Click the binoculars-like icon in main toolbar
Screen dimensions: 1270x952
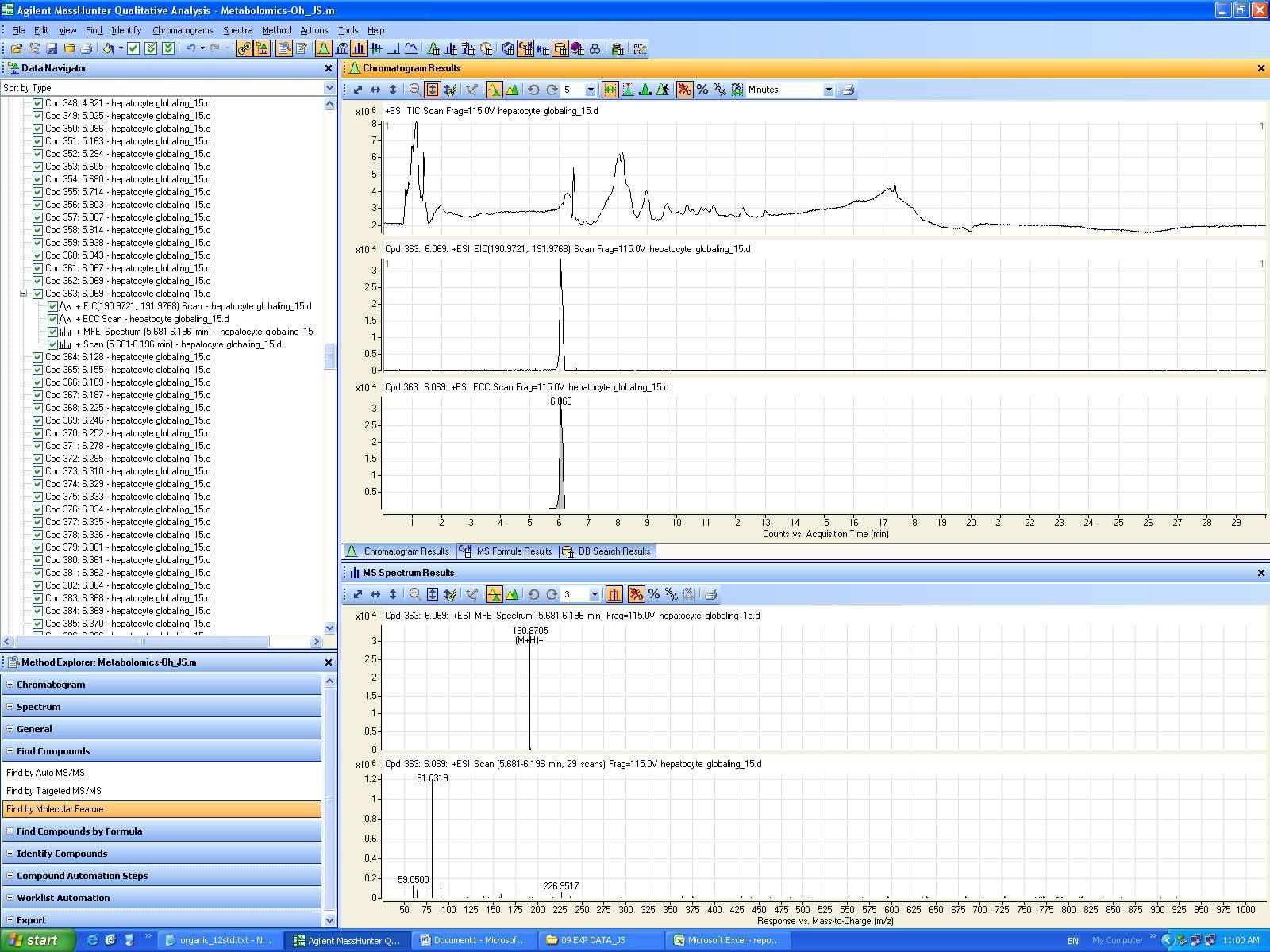pos(595,48)
